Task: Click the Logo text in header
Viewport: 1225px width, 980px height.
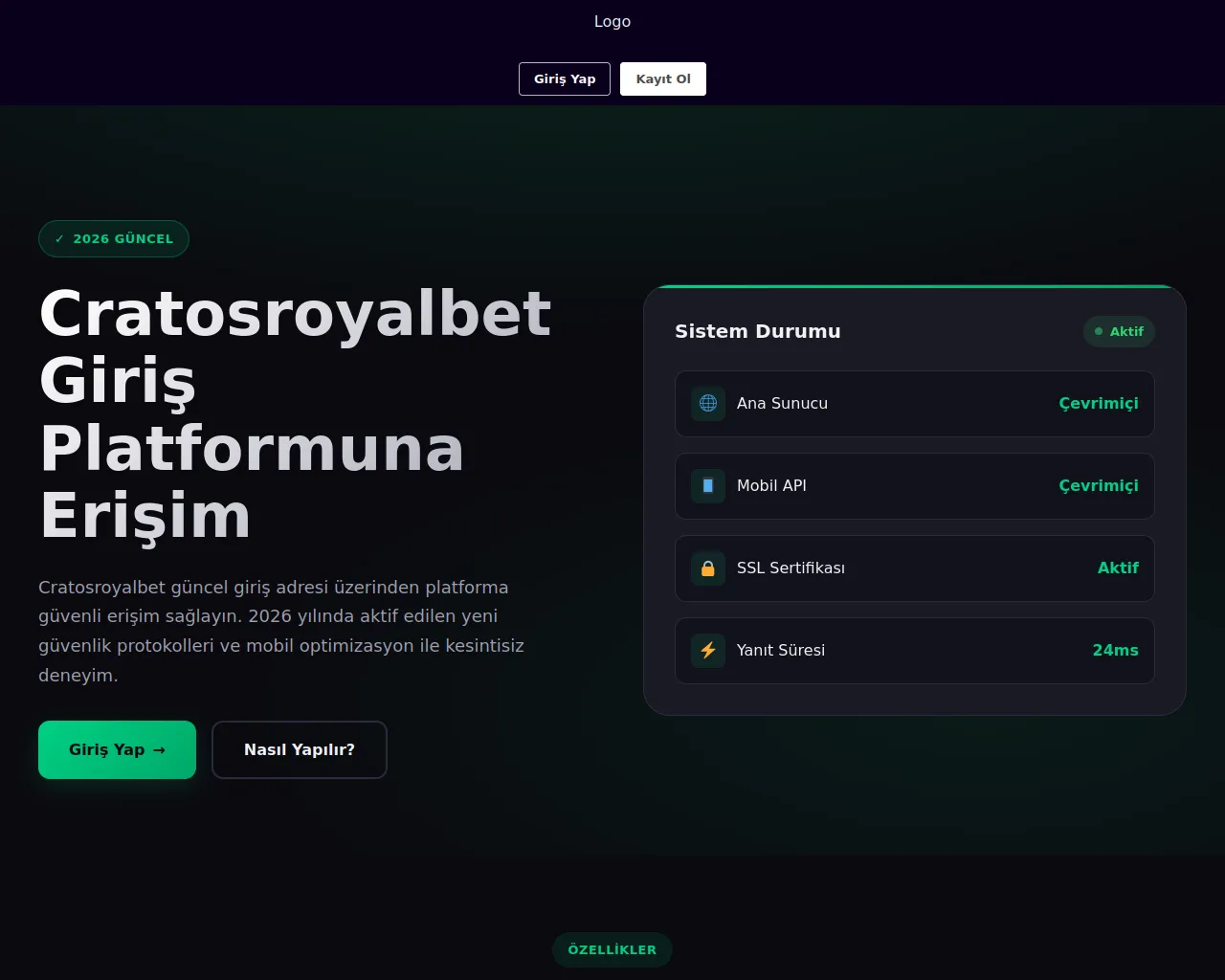Action: [x=612, y=21]
